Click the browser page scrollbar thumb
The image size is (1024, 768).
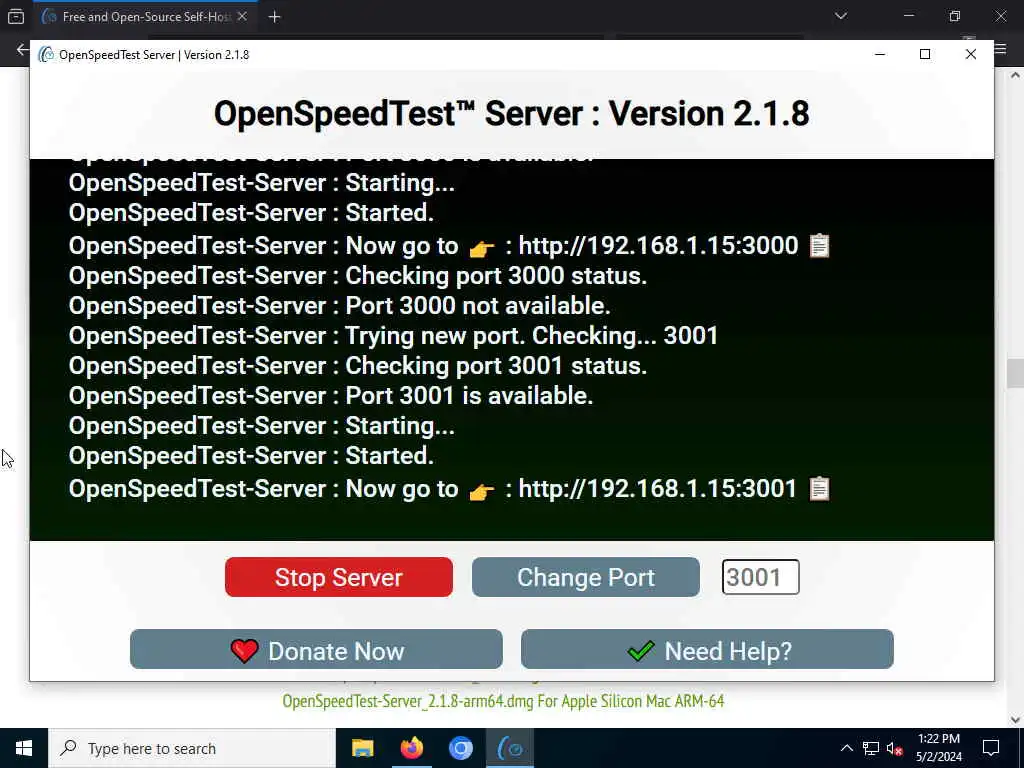pyautogui.click(x=1016, y=374)
